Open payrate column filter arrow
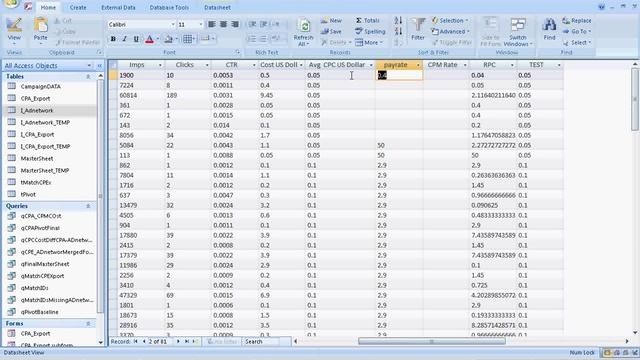The image size is (640, 360). pos(418,65)
